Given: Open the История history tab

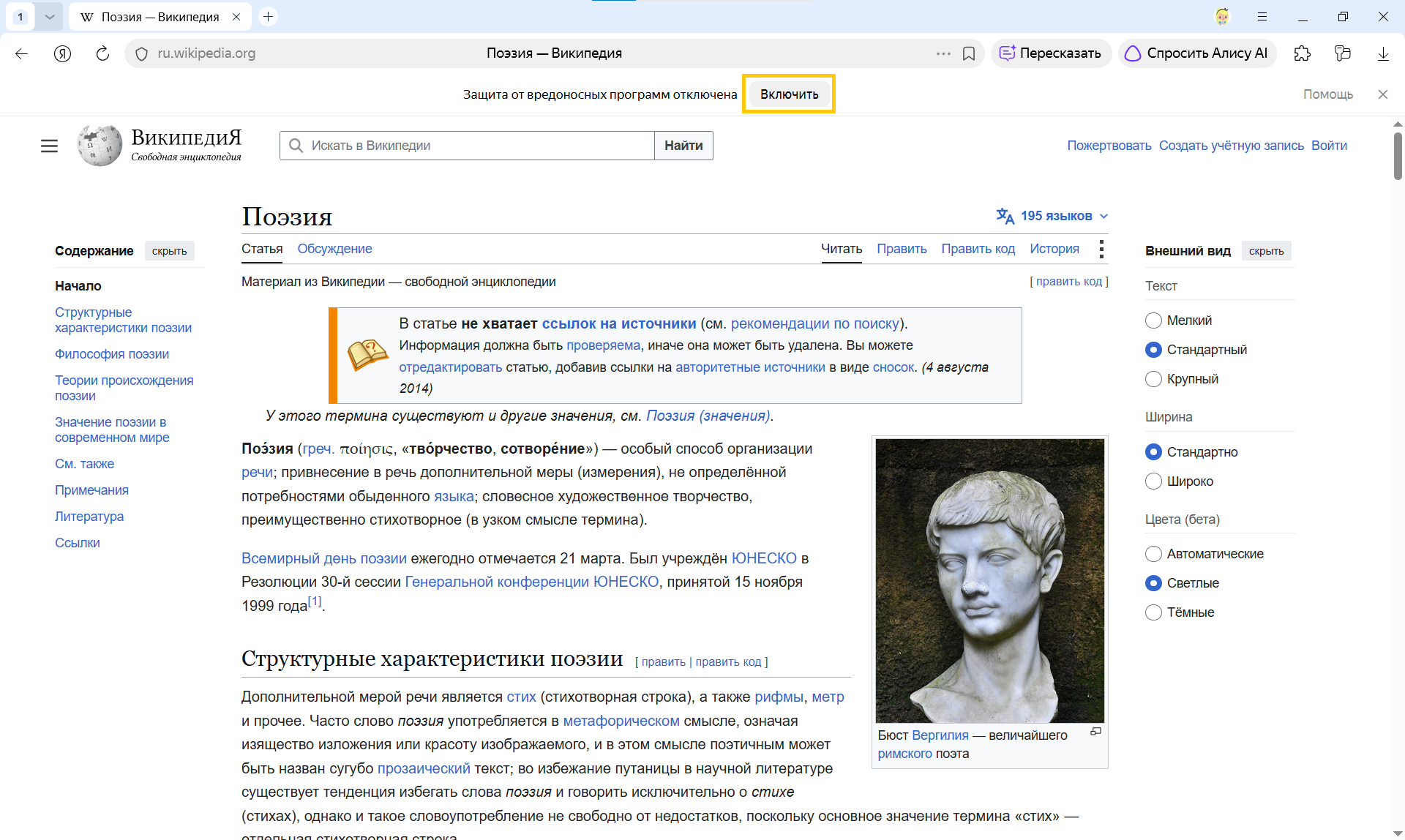Looking at the screenshot, I should [x=1054, y=249].
